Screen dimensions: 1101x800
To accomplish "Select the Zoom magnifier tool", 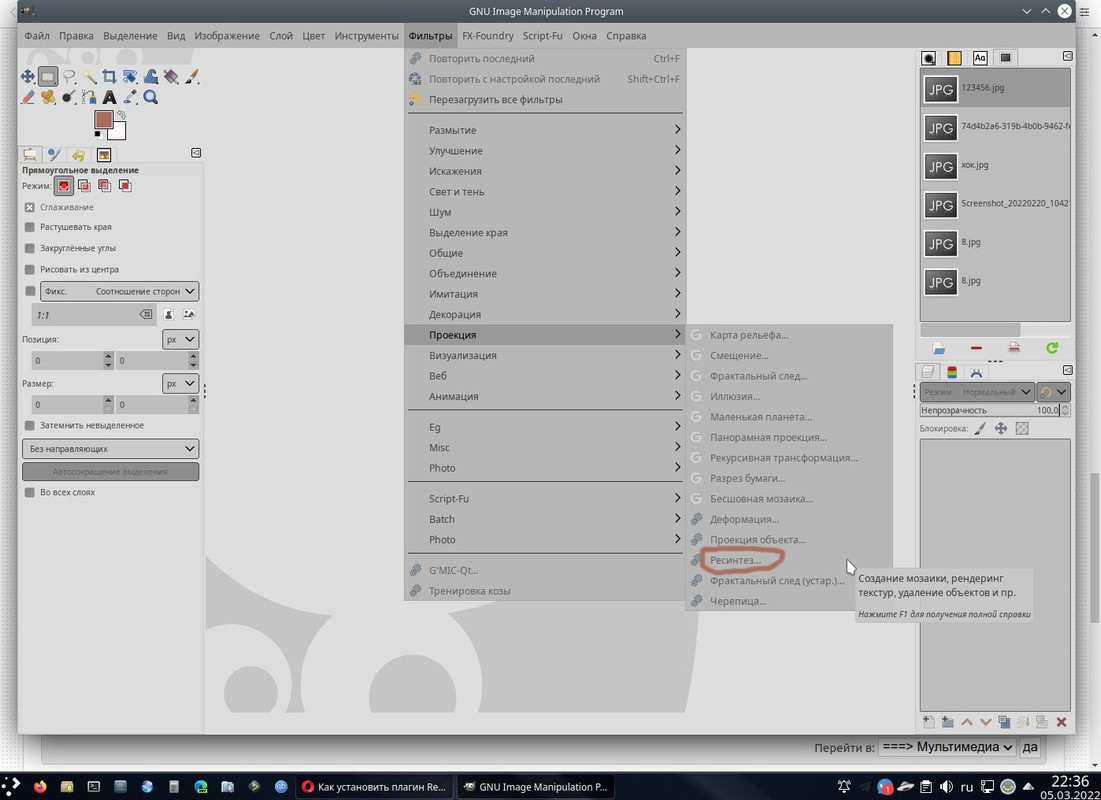I will (150, 97).
